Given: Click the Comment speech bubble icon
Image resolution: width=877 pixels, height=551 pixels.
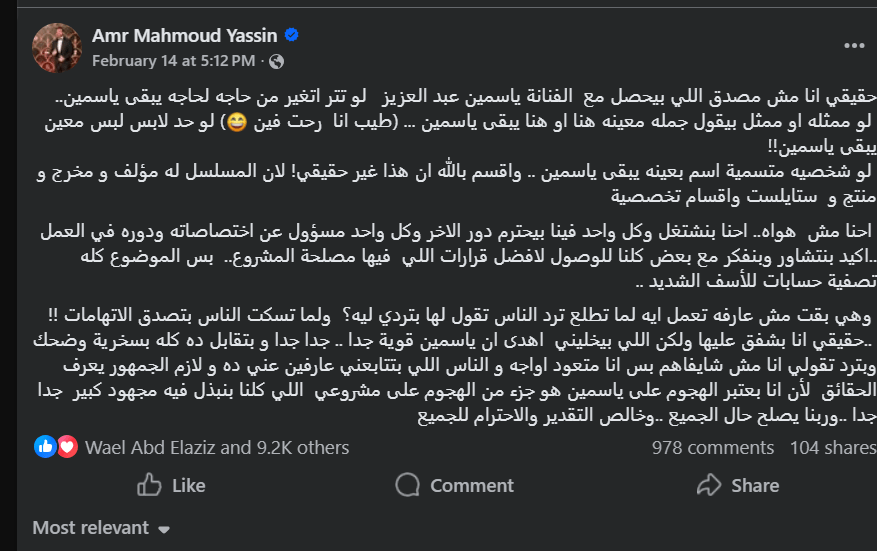Looking at the screenshot, I should [407, 485].
